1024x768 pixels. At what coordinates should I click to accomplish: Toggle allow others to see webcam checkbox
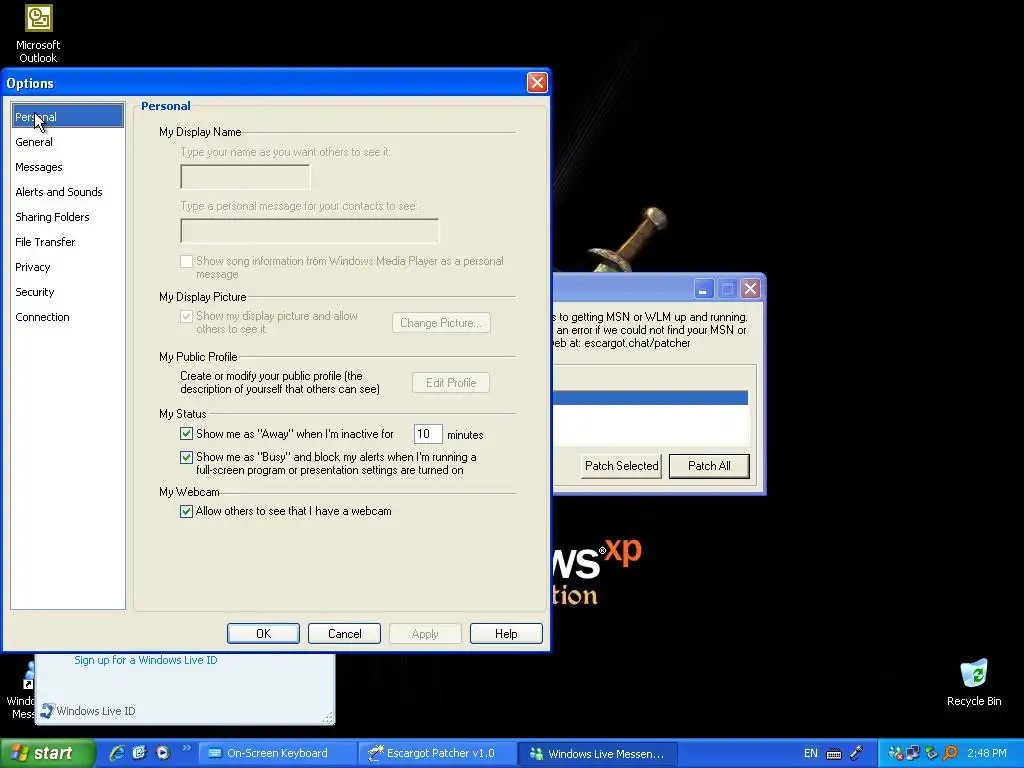(x=187, y=511)
